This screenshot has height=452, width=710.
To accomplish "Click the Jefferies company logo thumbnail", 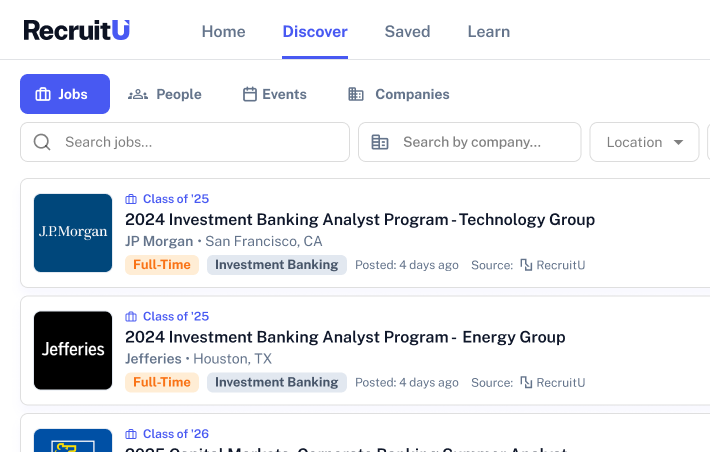I will click(73, 350).
